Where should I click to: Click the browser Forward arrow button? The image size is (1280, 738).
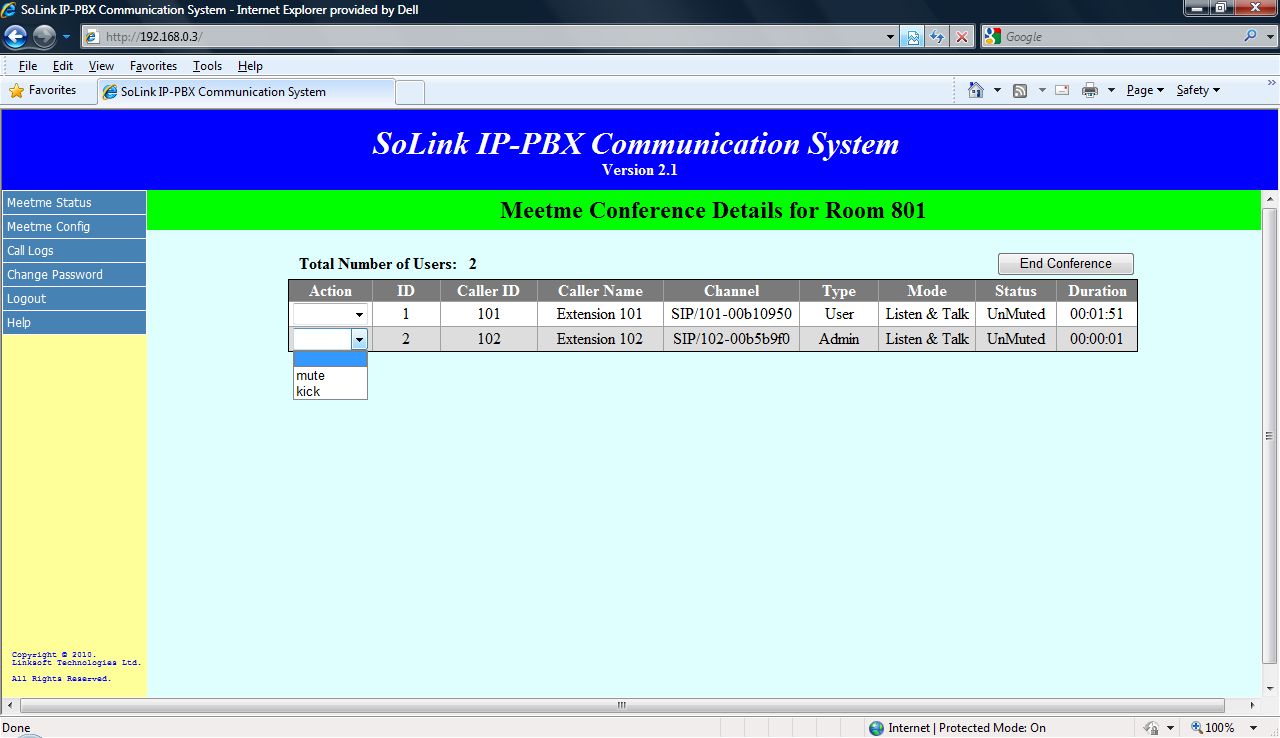point(44,37)
